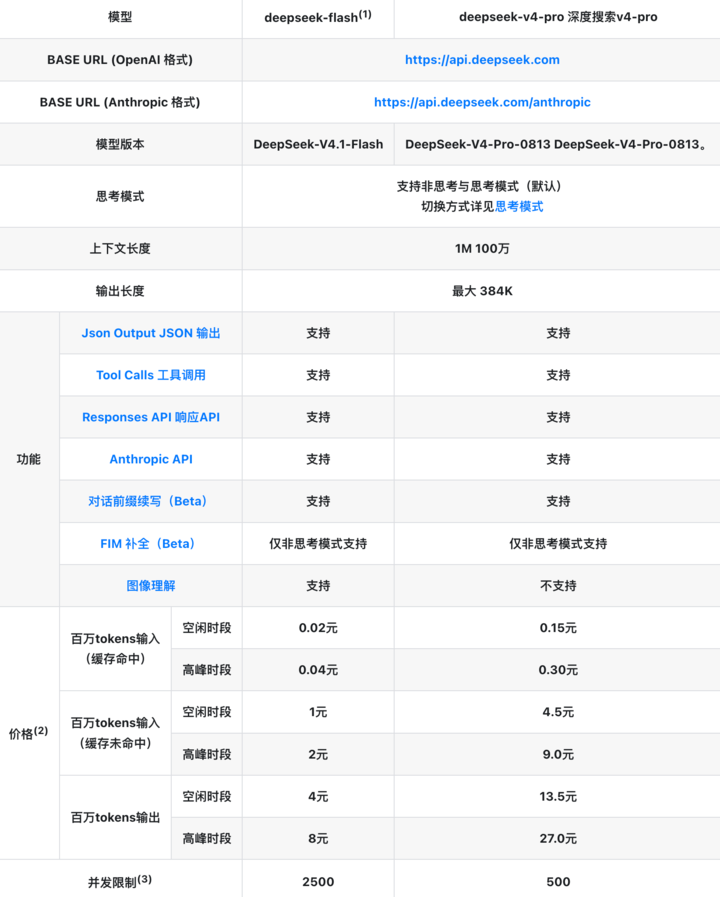
Task: Click the BASE URL (Anthropic 格式) label
Action: click(120, 102)
